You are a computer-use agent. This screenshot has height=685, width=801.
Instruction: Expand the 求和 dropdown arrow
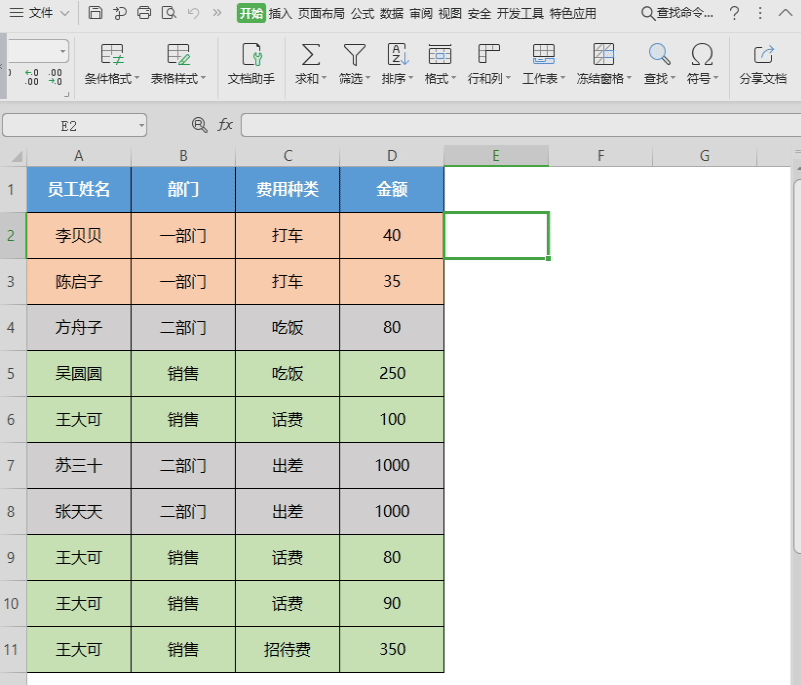point(324,78)
